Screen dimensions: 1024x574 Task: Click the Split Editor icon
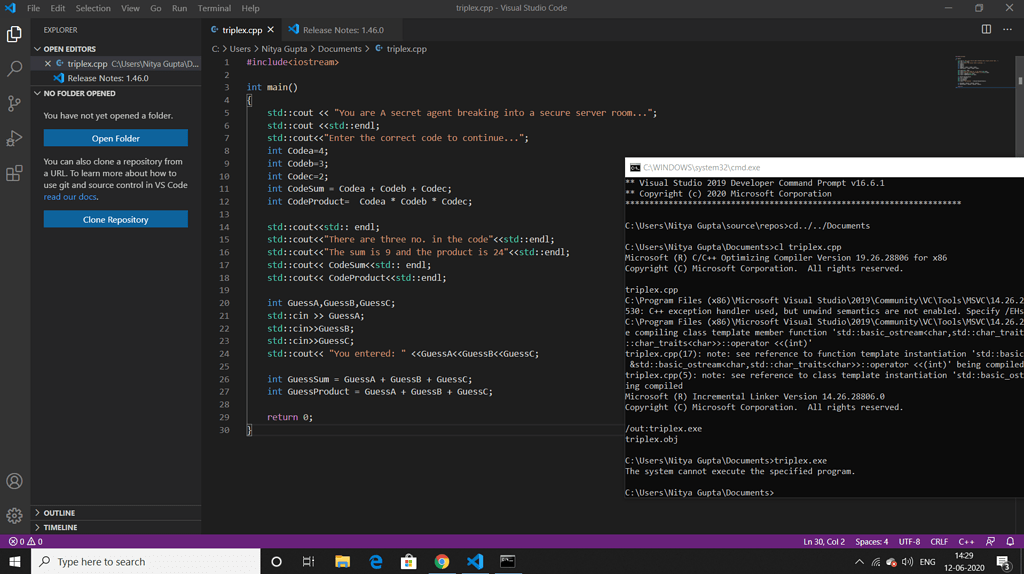point(986,30)
